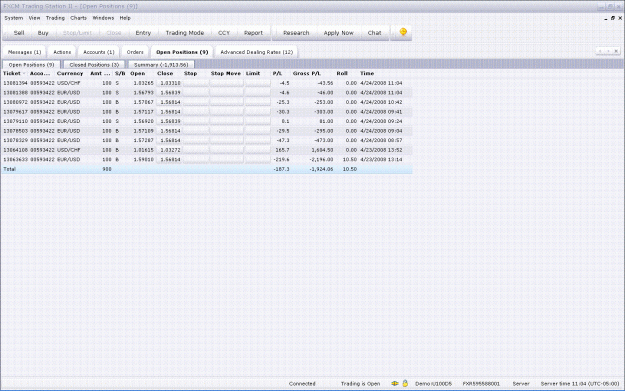Click close price 1.03310 for ticket 13081394
Image resolution: width=625 pixels, height=391 pixels.
tap(170, 83)
